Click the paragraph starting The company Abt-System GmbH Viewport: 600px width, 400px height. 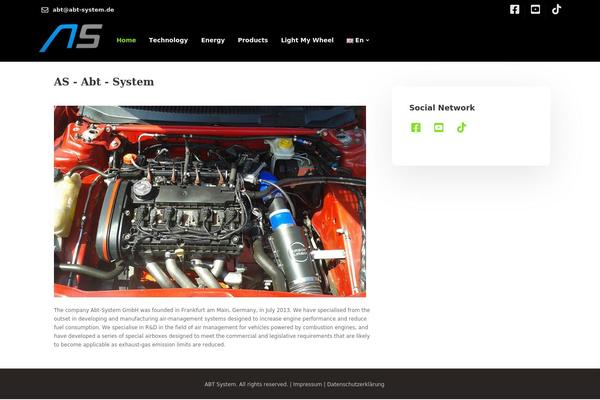212,327
